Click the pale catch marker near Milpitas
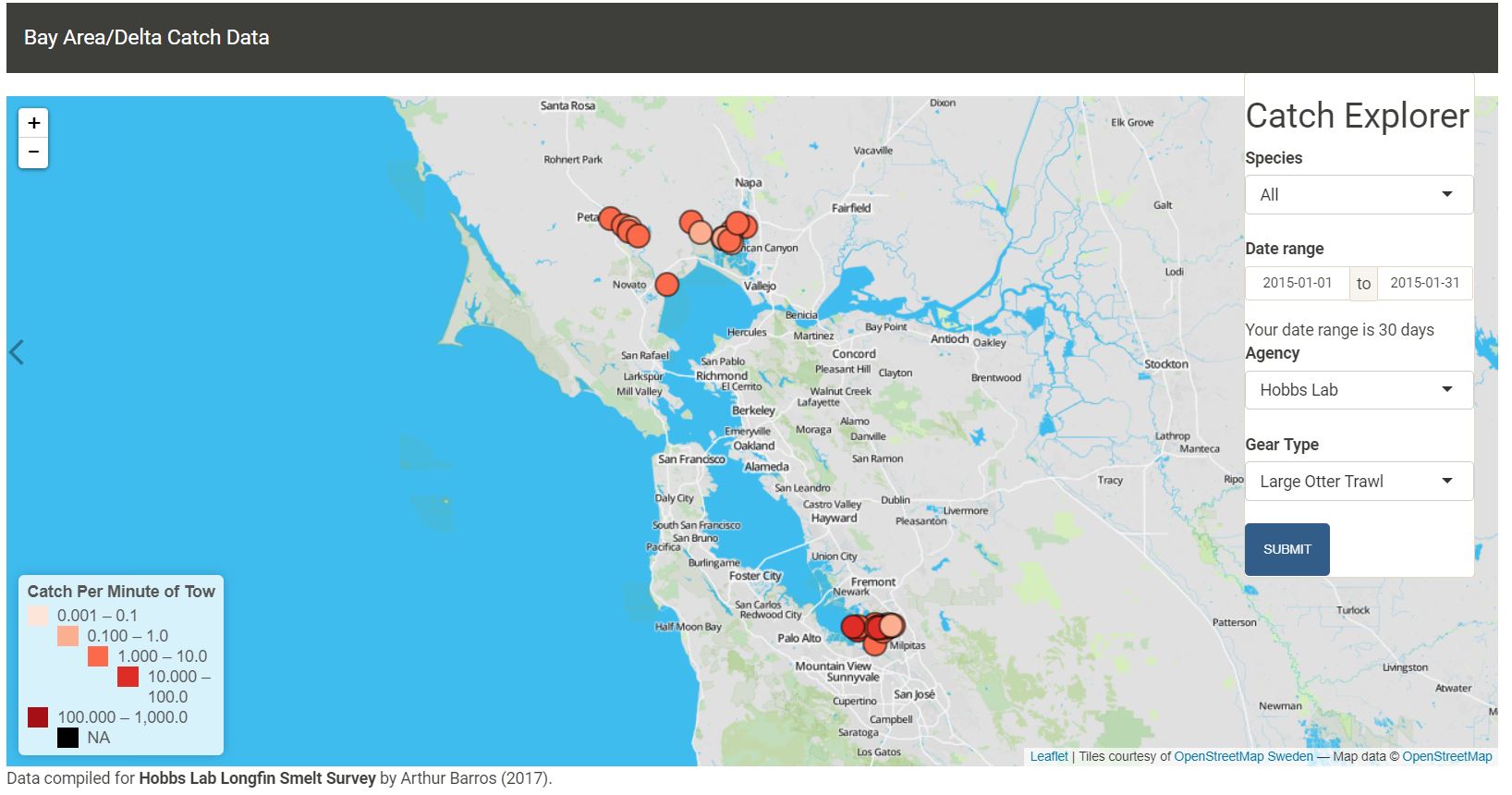The width and height of the screenshot is (1512, 795). (891, 626)
